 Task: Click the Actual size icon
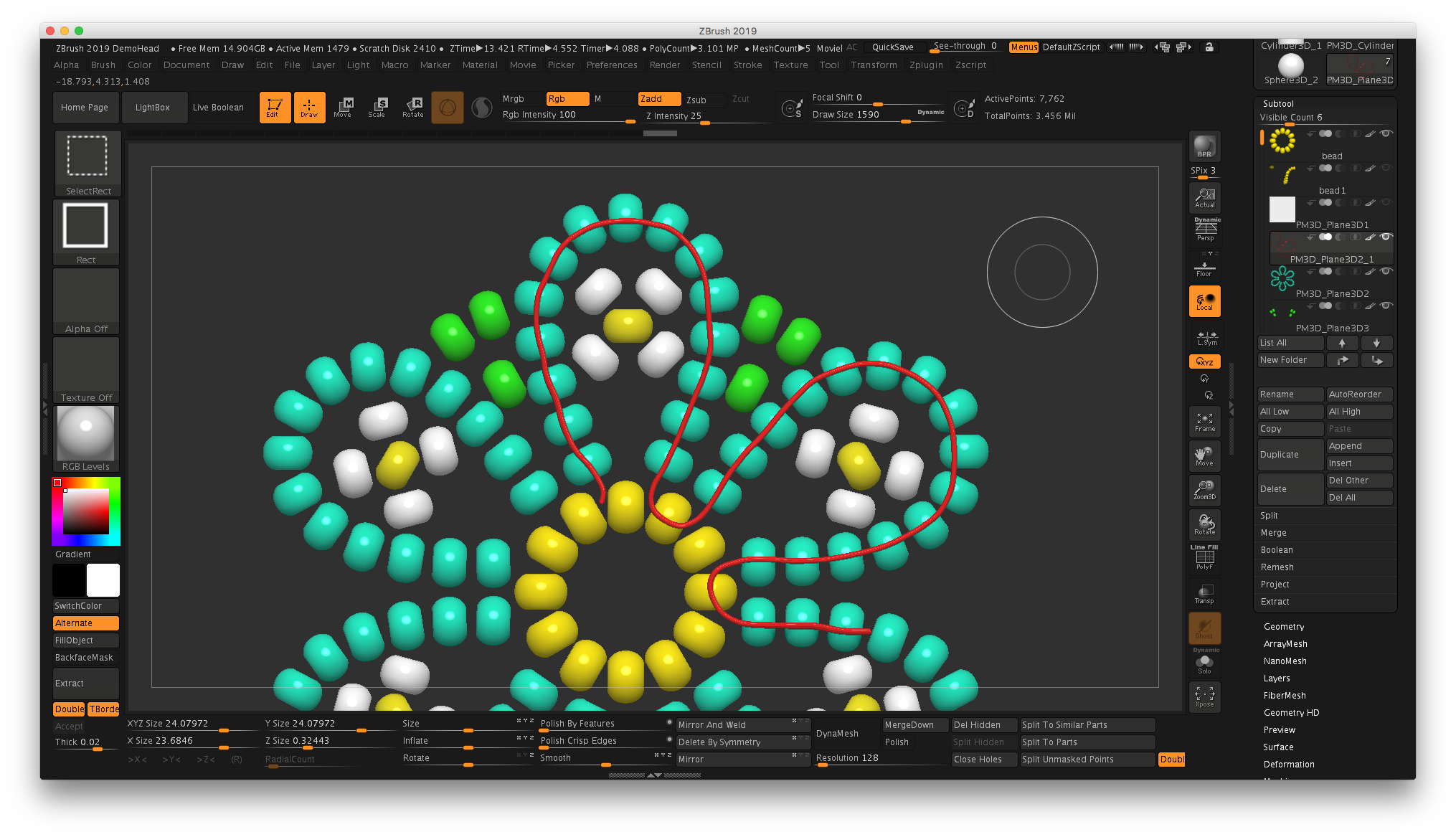point(1204,198)
